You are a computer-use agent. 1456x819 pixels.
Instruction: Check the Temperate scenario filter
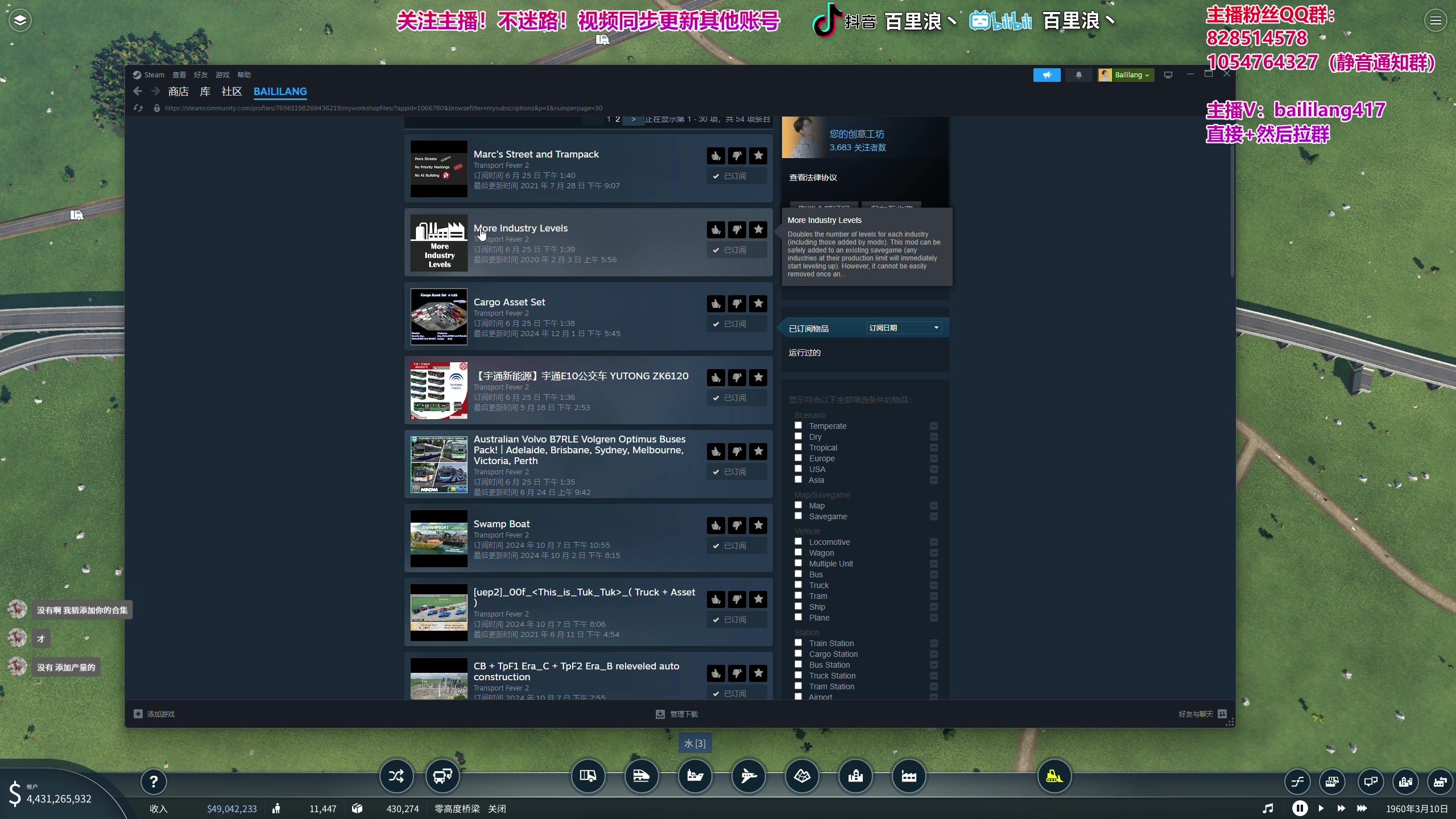(x=798, y=425)
